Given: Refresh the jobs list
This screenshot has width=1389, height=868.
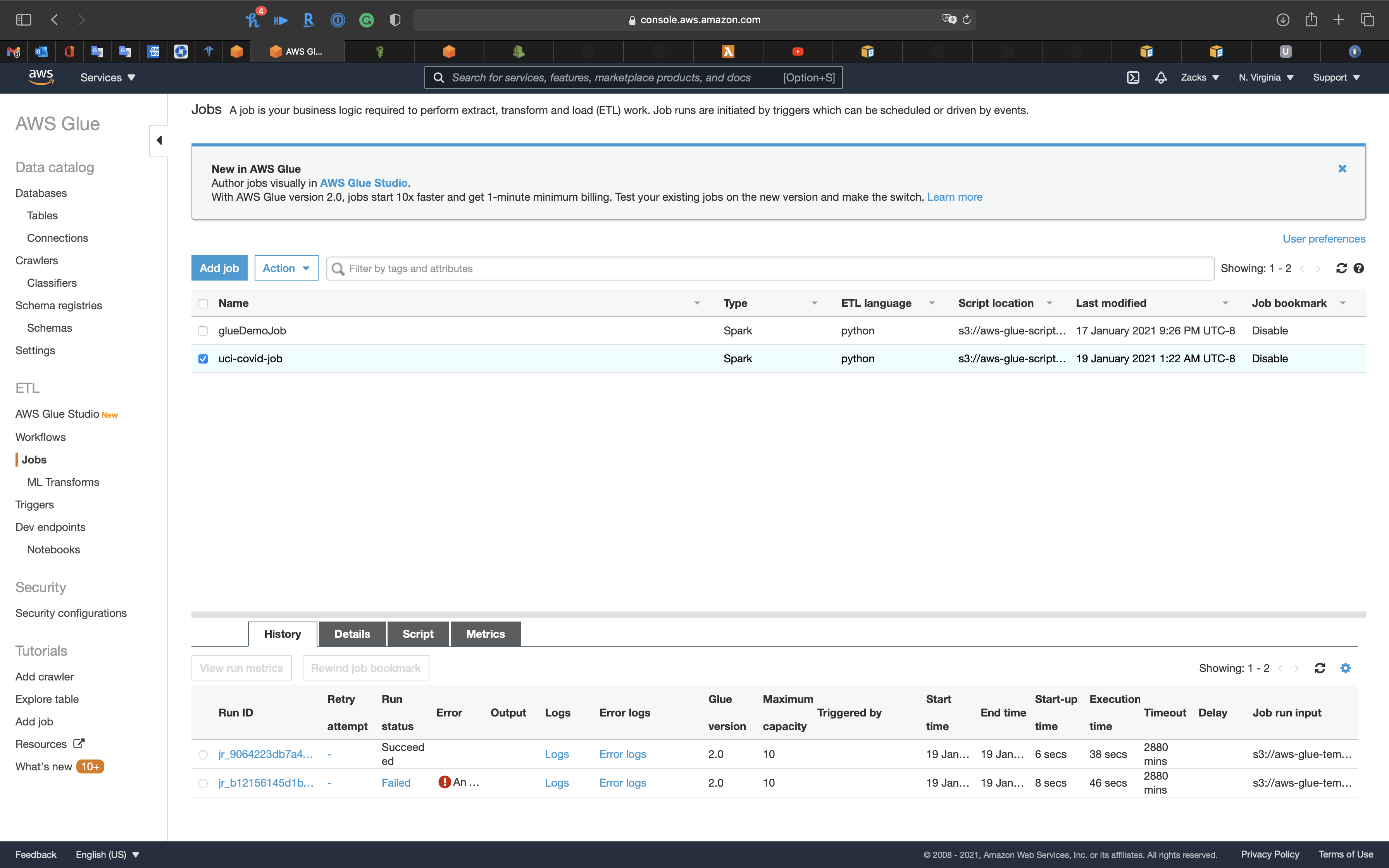Looking at the screenshot, I should point(1341,268).
